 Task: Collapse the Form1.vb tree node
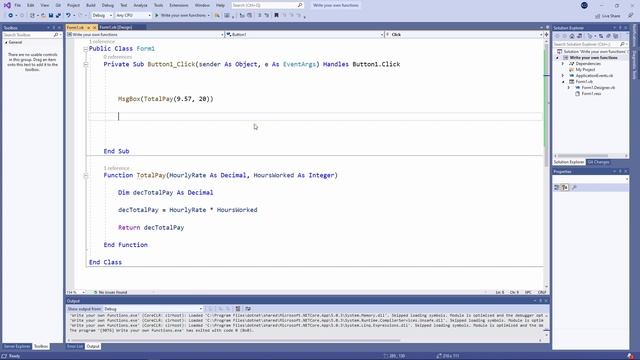[563, 82]
